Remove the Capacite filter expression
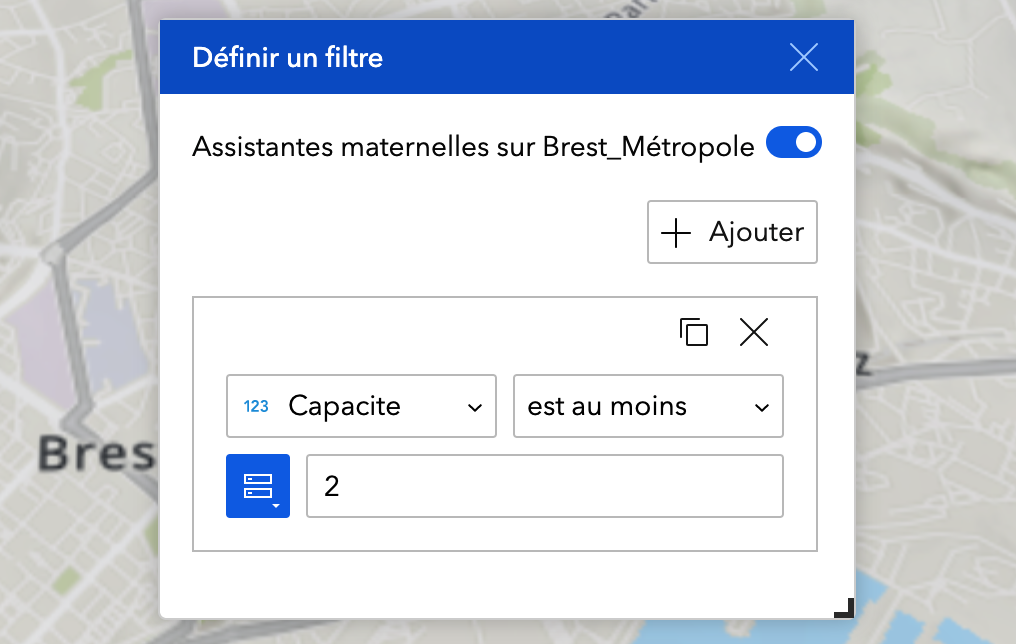 tap(754, 332)
